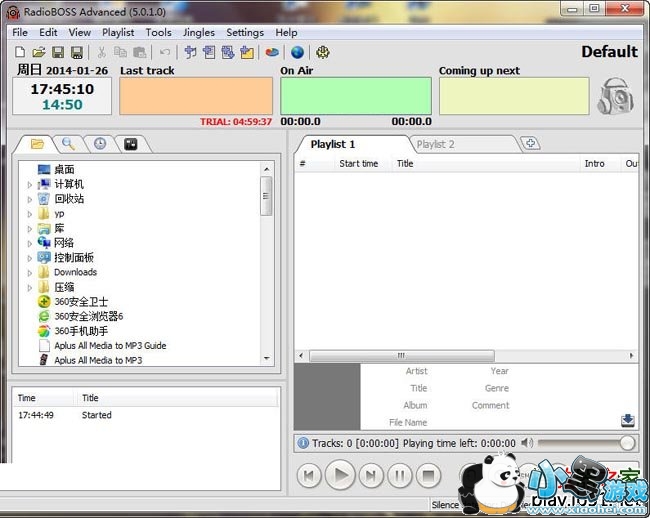The image size is (650, 518).
Task: Click the second Save As floppy icon
Action: 77,52
